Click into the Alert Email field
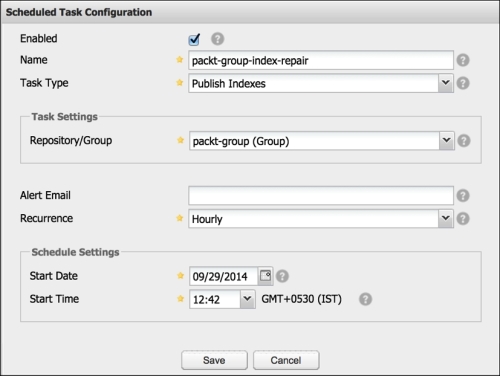Image resolution: width=500 pixels, height=376 pixels. click(321, 196)
